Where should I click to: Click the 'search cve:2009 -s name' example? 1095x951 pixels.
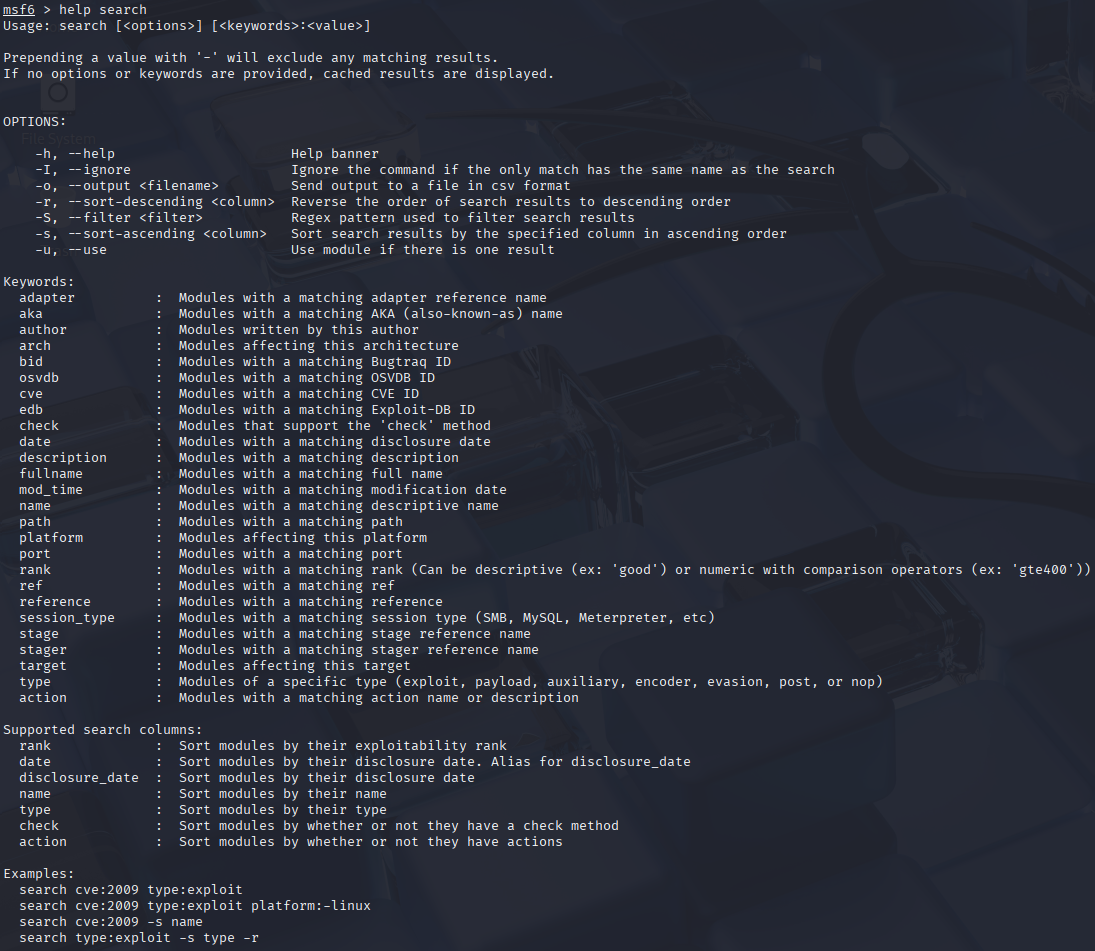point(111,922)
